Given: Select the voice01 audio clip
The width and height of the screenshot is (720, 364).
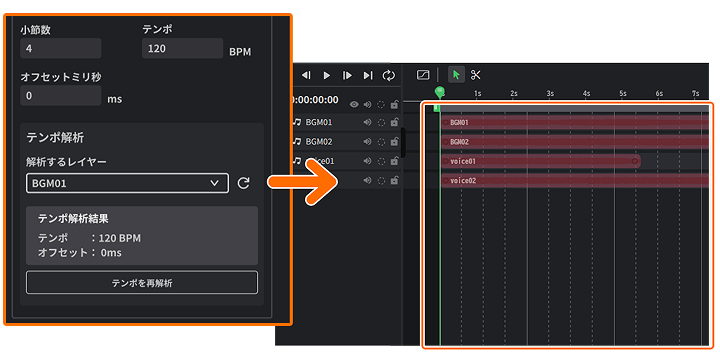Looking at the screenshot, I should [x=540, y=161].
